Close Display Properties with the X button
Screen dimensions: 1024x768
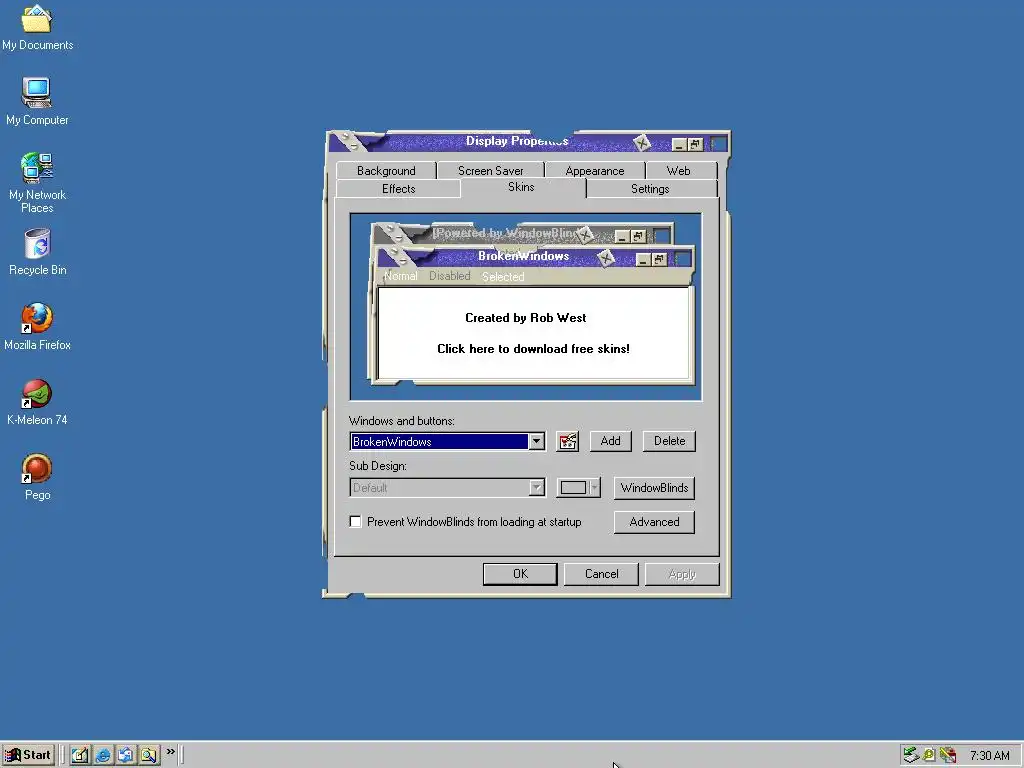[x=641, y=143]
